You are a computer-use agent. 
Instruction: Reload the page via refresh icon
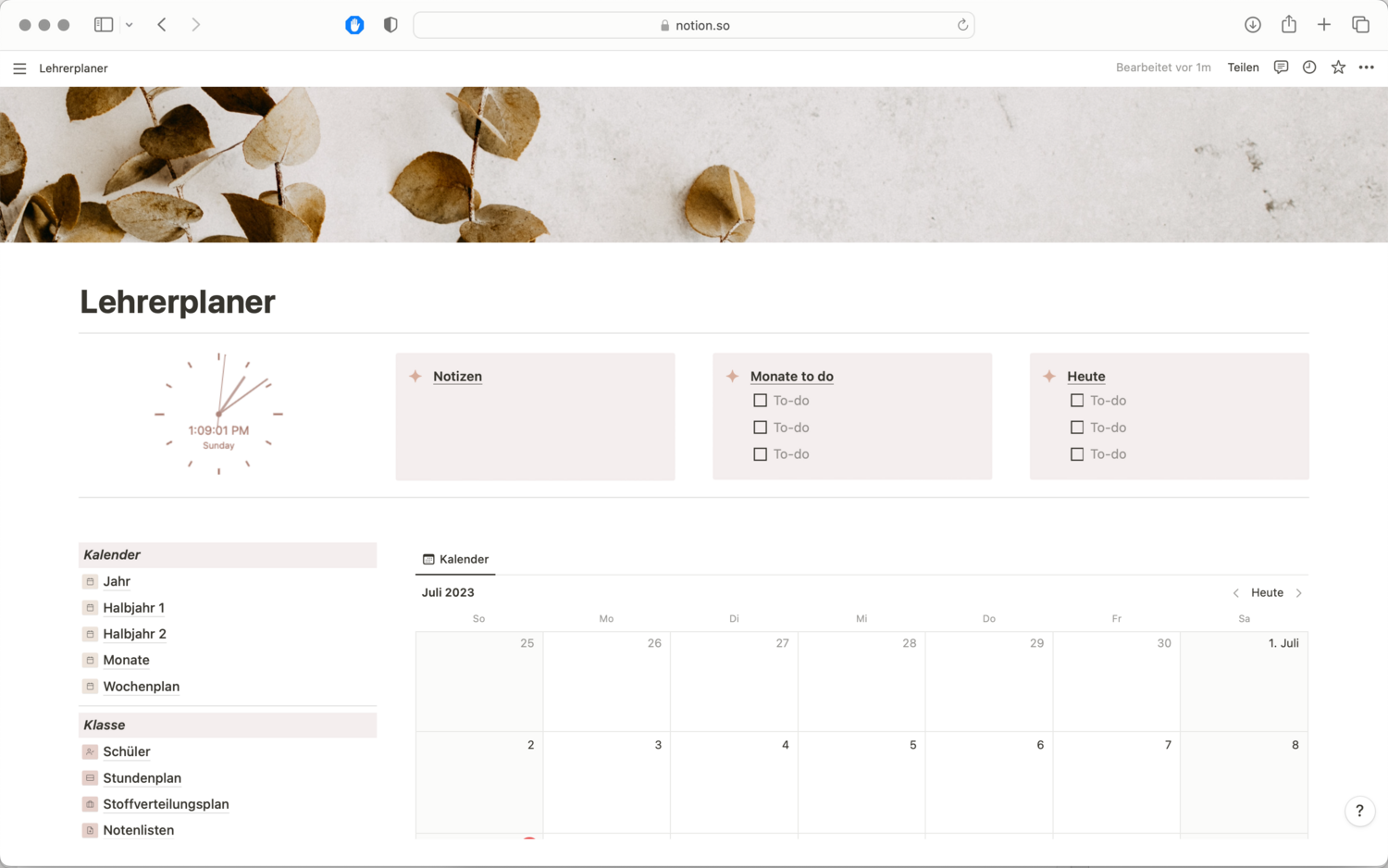click(x=962, y=25)
